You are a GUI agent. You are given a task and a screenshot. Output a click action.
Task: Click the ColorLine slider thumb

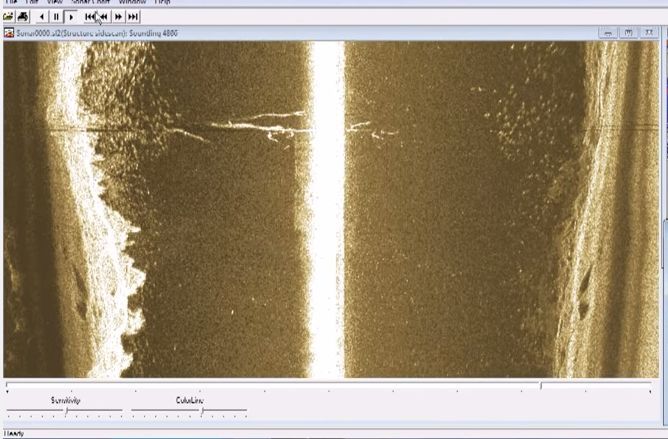(x=202, y=411)
